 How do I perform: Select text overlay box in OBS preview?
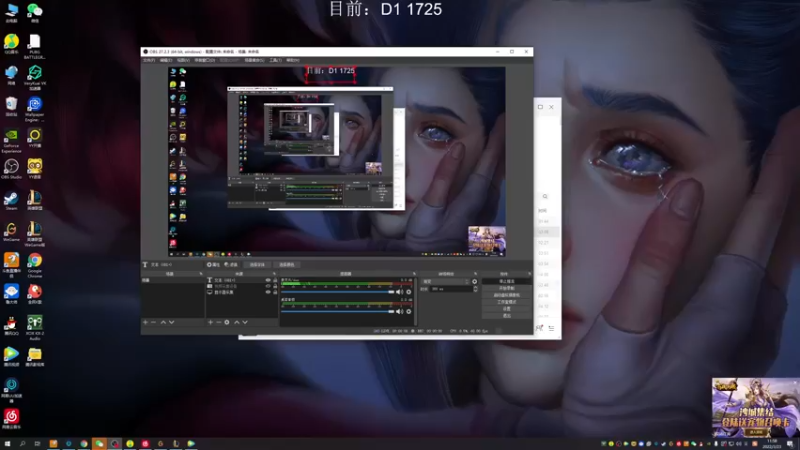point(331,74)
